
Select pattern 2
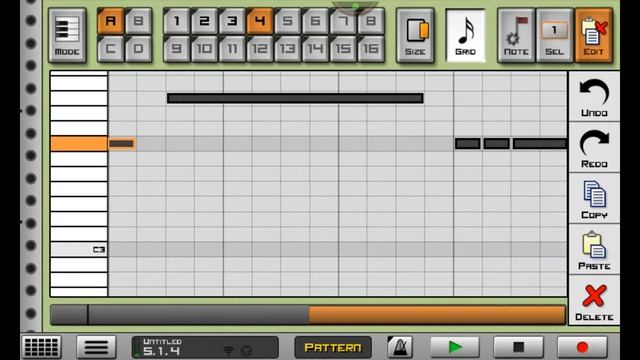click(x=204, y=21)
